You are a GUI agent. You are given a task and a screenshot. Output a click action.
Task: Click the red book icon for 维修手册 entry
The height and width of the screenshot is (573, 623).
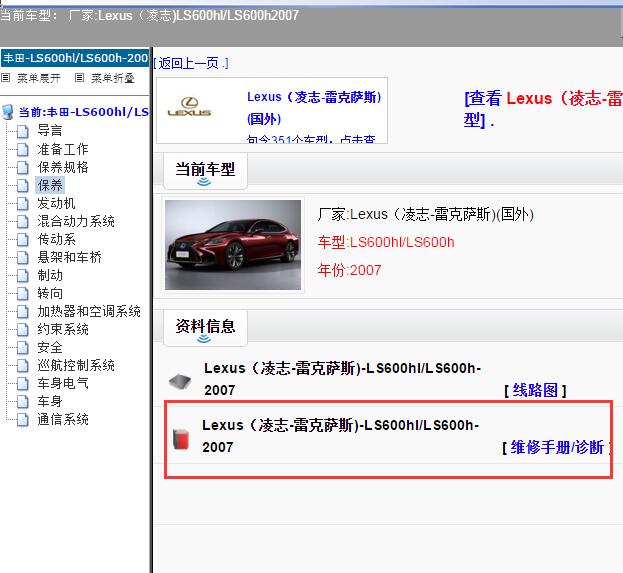[x=181, y=439]
